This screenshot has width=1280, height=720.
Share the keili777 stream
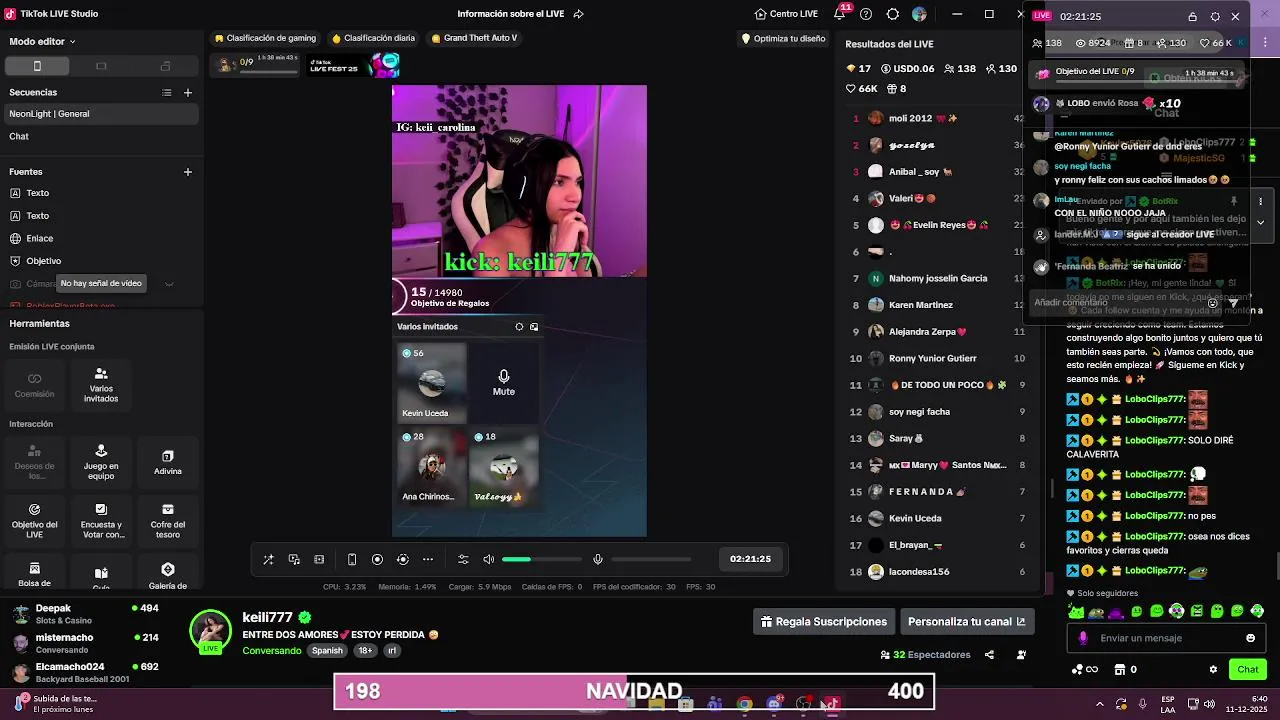coord(989,655)
